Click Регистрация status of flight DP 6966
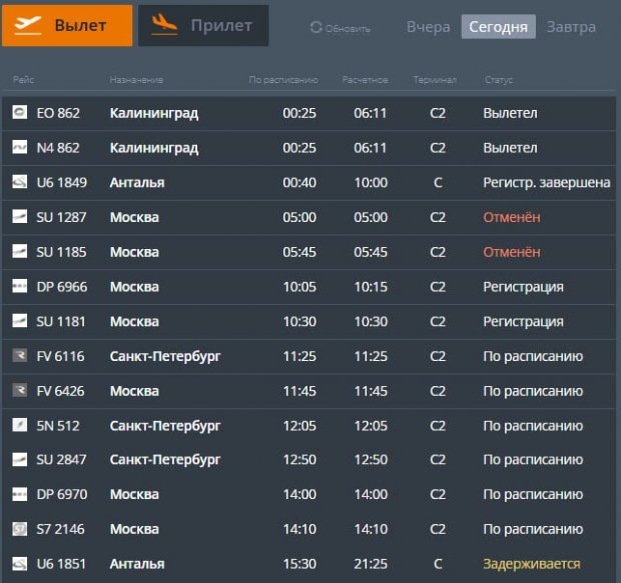This screenshot has width=621, height=583. click(x=523, y=287)
